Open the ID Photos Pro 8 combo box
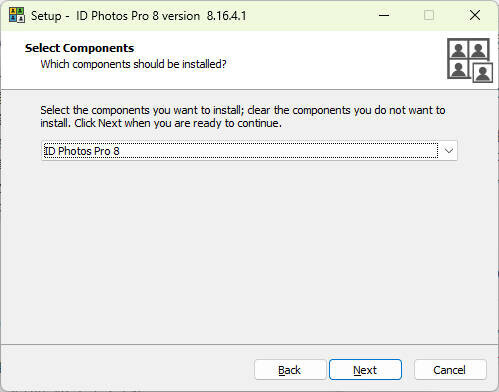 [x=249, y=151]
